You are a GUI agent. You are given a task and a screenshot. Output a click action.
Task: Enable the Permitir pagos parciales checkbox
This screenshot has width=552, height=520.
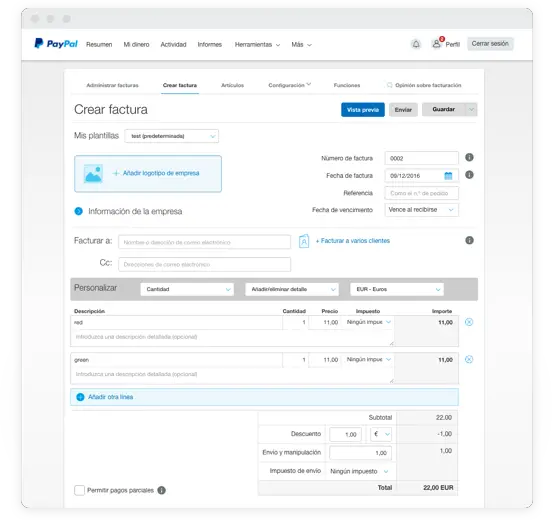pyautogui.click(x=80, y=490)
